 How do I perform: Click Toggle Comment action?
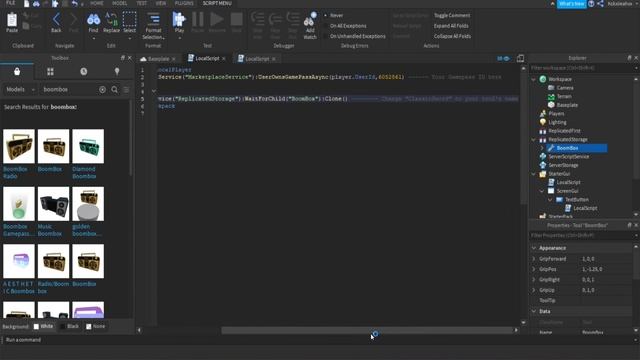pyautogui.click(x=452, y=16)
